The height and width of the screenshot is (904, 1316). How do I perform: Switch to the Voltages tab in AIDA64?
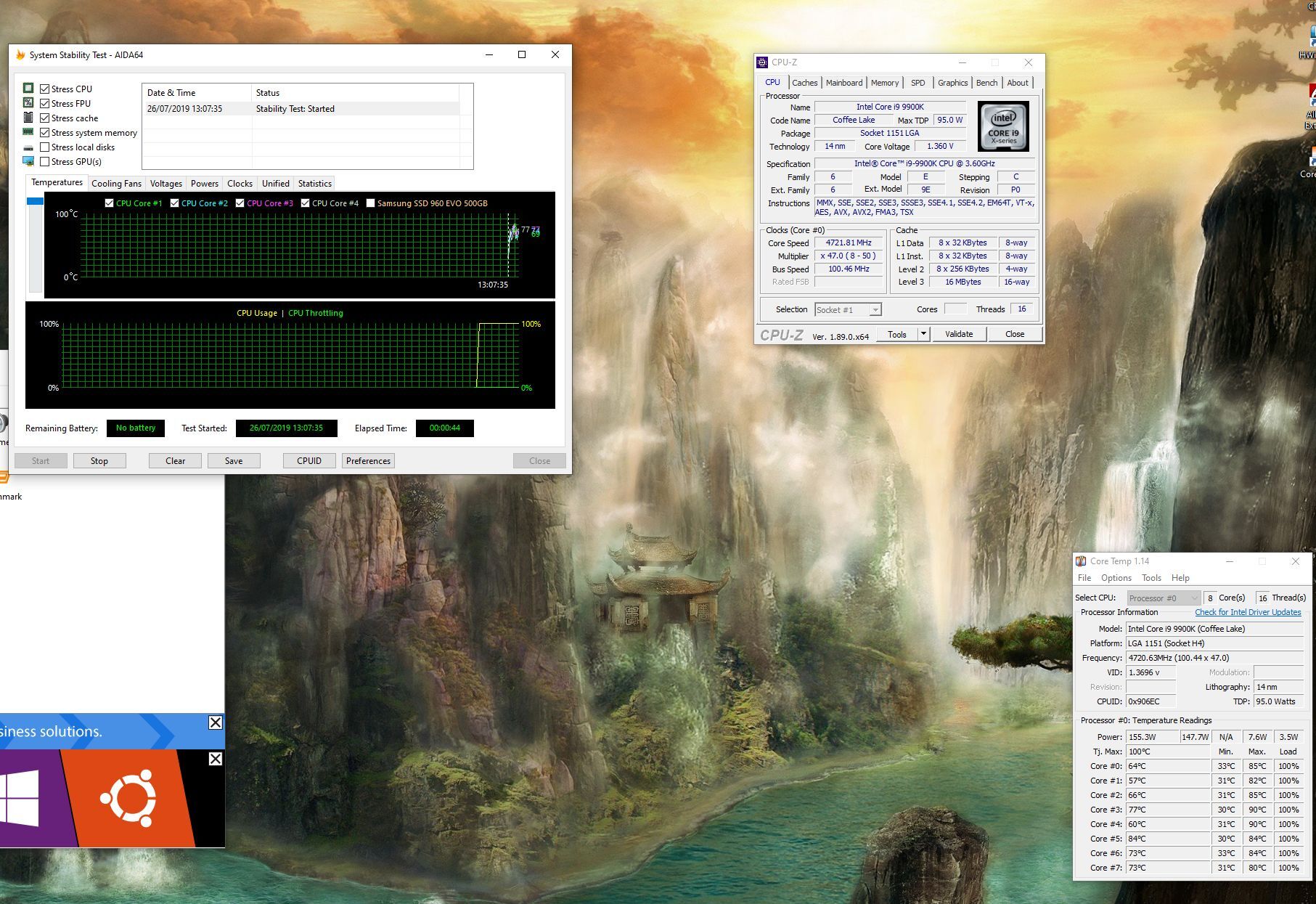coord(166,184)
